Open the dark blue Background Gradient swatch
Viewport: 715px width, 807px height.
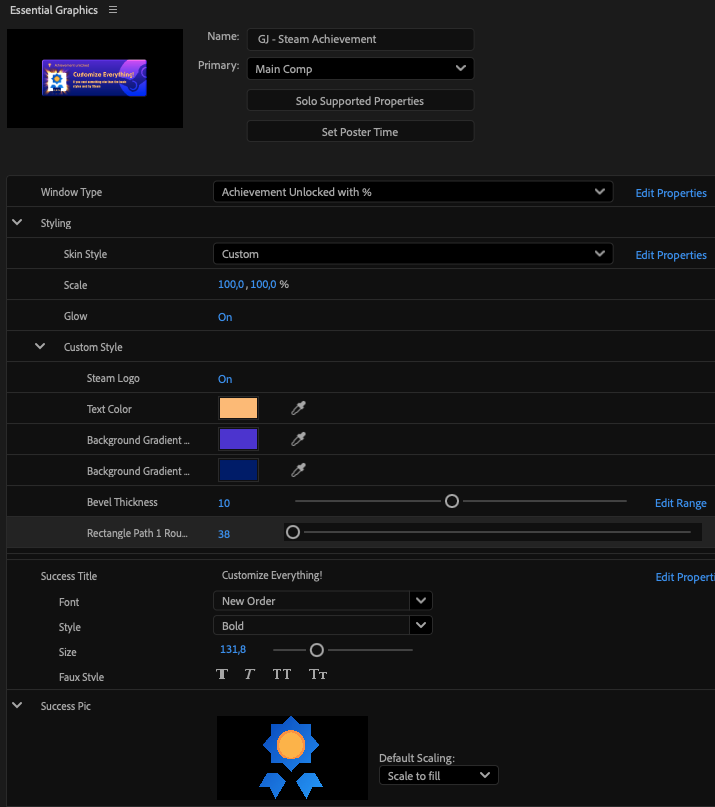point(238,470)
